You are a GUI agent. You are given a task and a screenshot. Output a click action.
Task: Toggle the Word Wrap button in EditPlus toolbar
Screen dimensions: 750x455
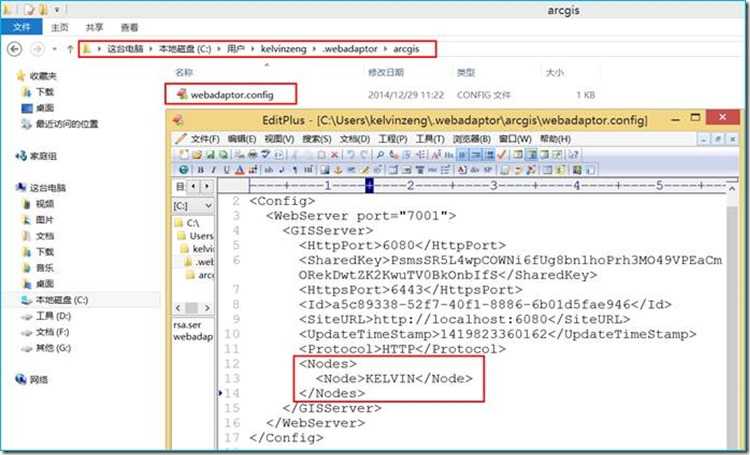tap(463, 155)
